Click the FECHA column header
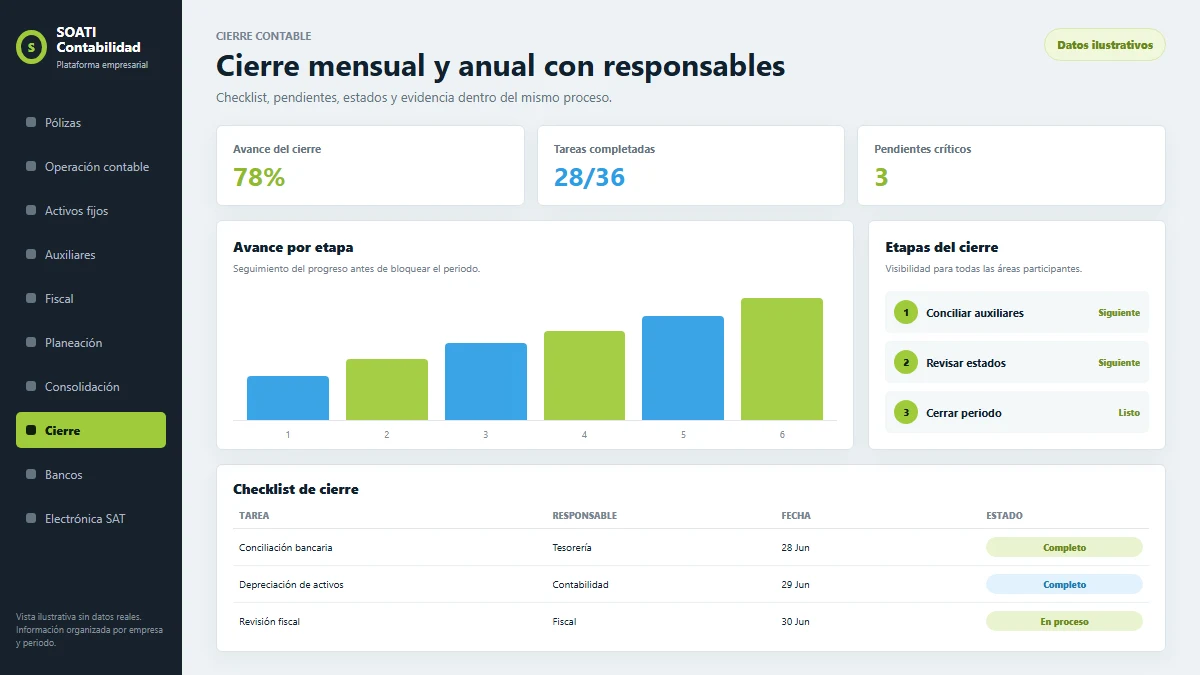The height and width of the screenshot is (675, 1200). 796,516
